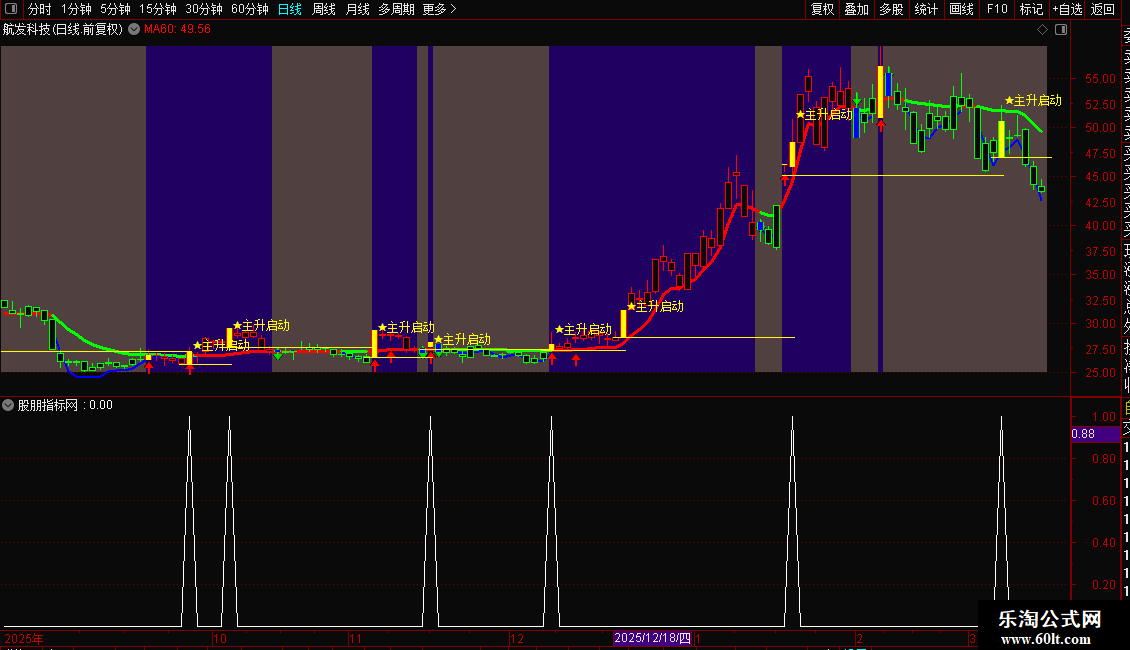Screen dimensions: 1130x650
Task: Click the 返回 back button
Action: coord(1103,9)
